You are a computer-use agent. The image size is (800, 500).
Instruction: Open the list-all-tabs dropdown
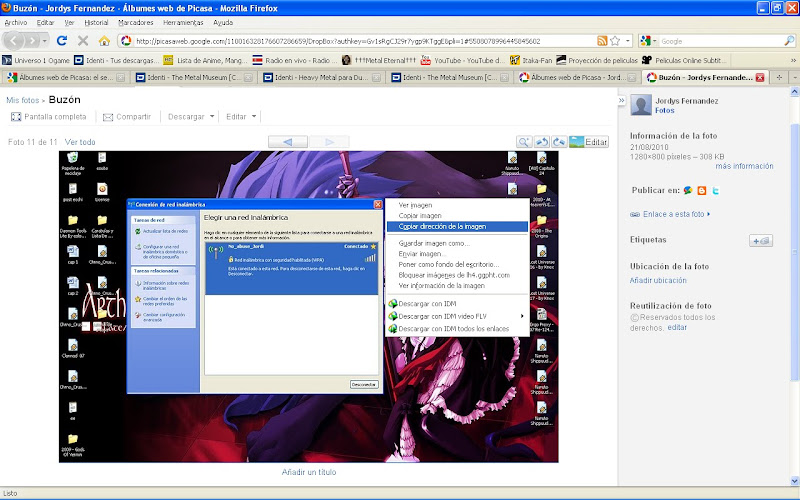795,78
